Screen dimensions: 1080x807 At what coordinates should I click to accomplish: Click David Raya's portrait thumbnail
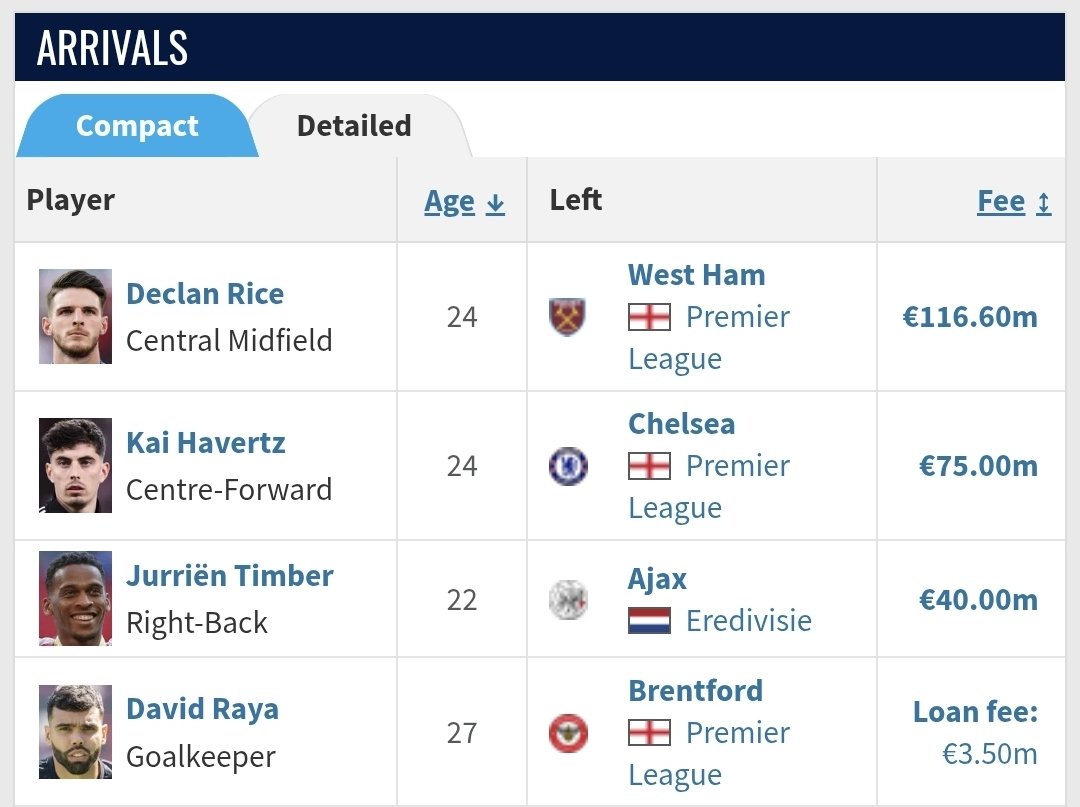(75, 732)
